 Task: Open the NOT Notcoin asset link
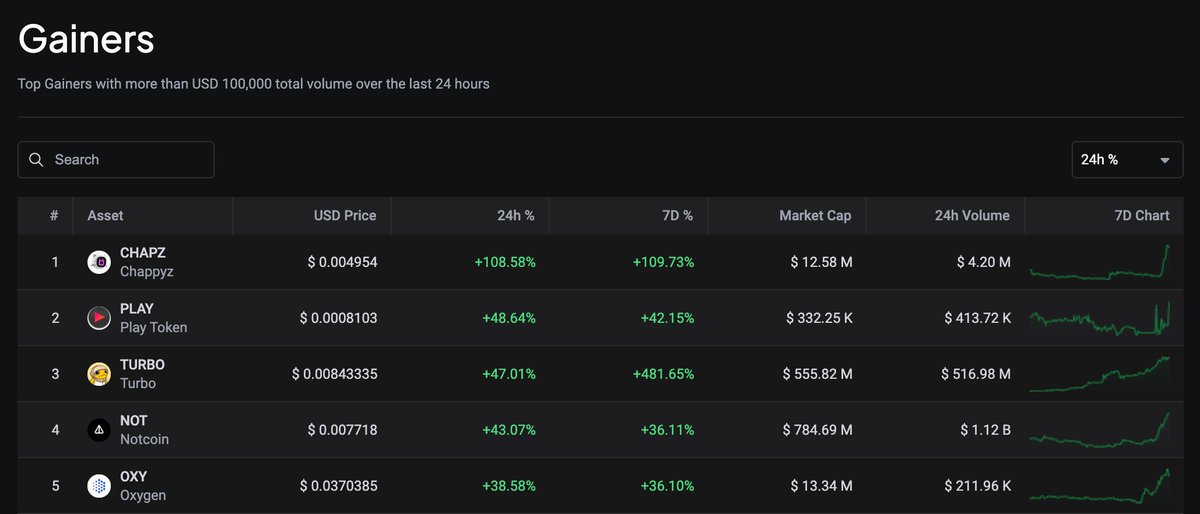point(144,430)
